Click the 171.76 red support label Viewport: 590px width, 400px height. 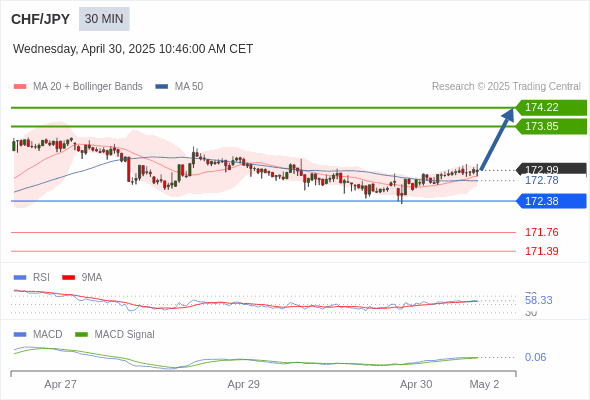[541, 233]
